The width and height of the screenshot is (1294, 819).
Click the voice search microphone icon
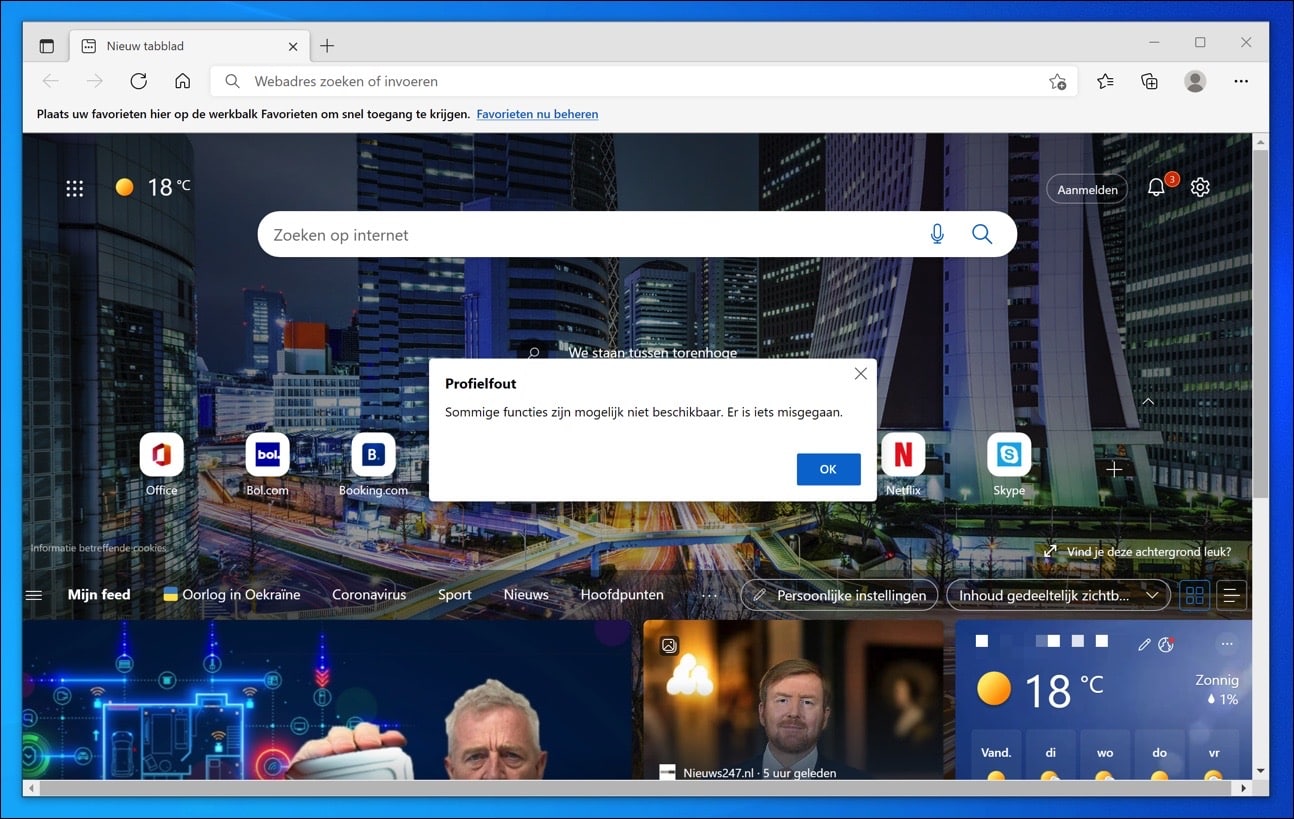tap(937, 234)
